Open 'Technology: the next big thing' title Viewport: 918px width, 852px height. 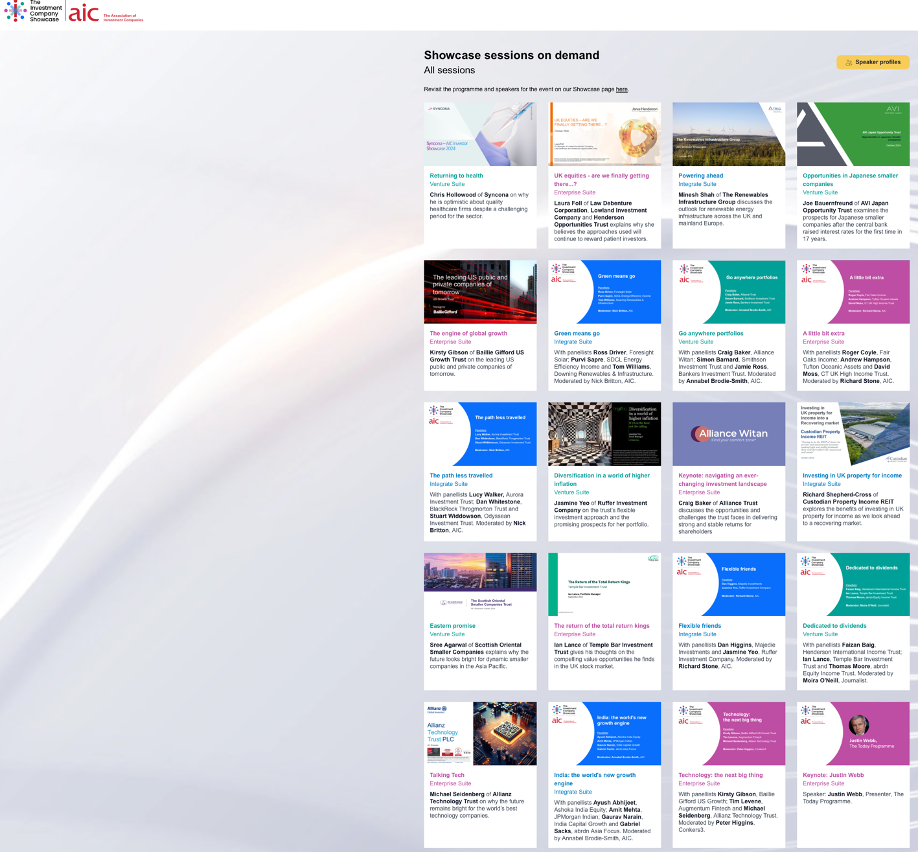pyautogui.click(x=720, y=775)
